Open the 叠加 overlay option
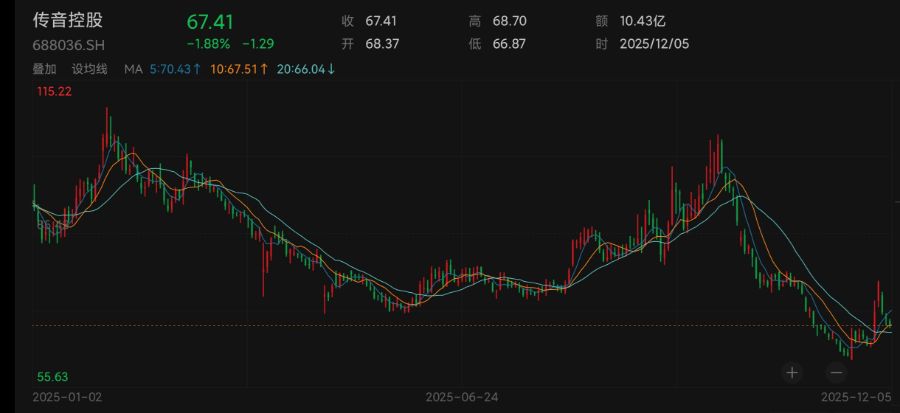The image size is (900, 413). tap(45, 69)
